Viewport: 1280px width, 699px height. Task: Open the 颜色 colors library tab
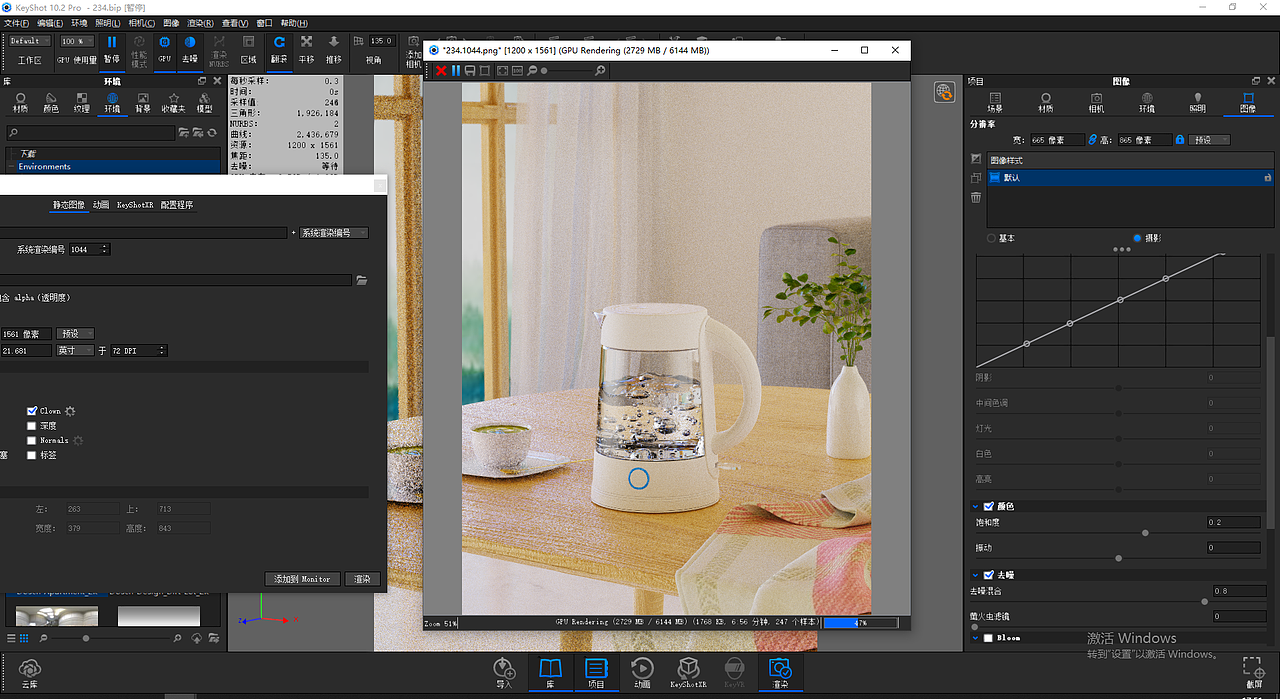[51, 102]
